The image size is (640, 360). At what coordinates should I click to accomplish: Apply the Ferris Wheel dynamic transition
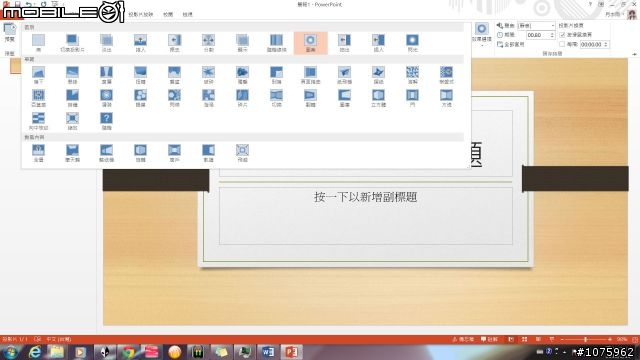72,153
